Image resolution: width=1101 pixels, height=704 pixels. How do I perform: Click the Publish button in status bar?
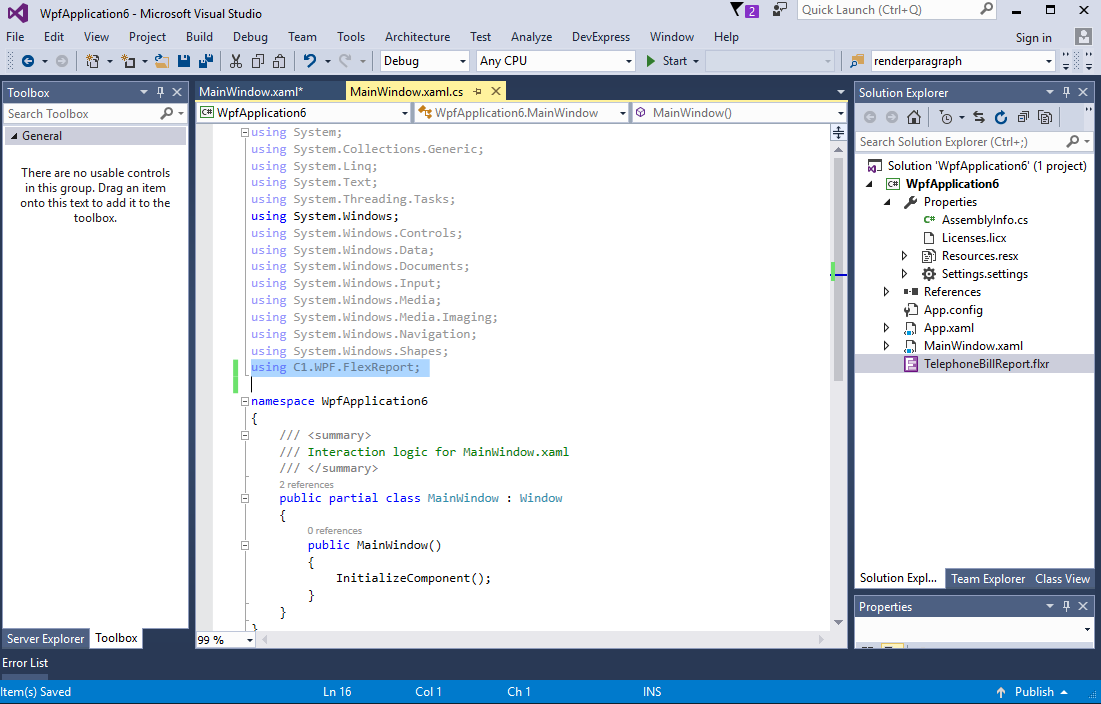pos(1032,692)
